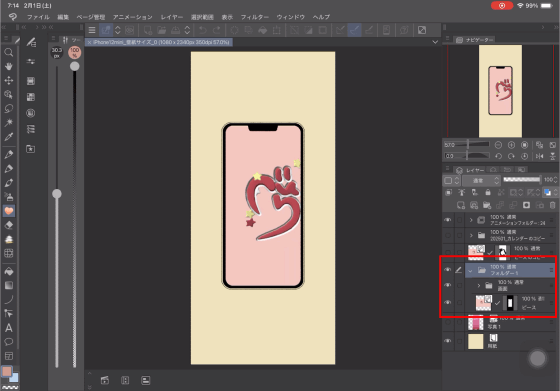Toggle Clip to Layer Below icon
Image resolution: width=560 pixels, height=391 pixels.
point(448,192)
